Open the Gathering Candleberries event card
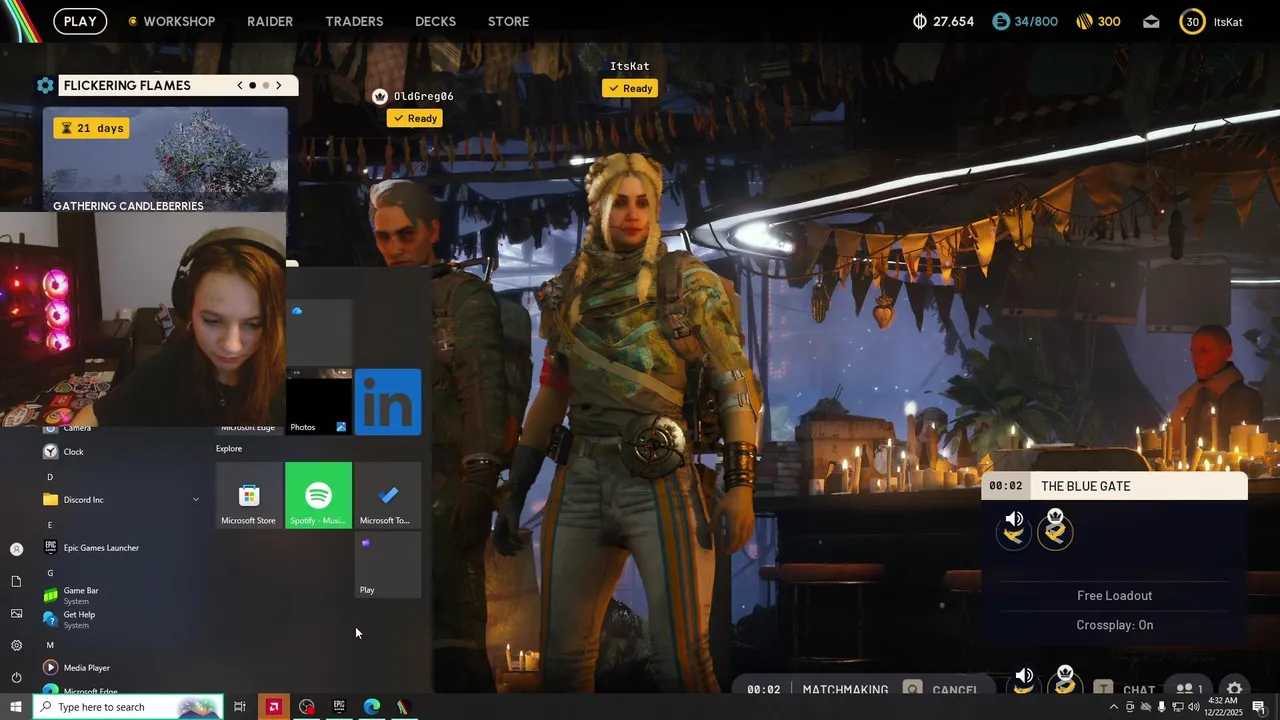The width and height of the screenshot is (1280, 720). tap(165, 160)
